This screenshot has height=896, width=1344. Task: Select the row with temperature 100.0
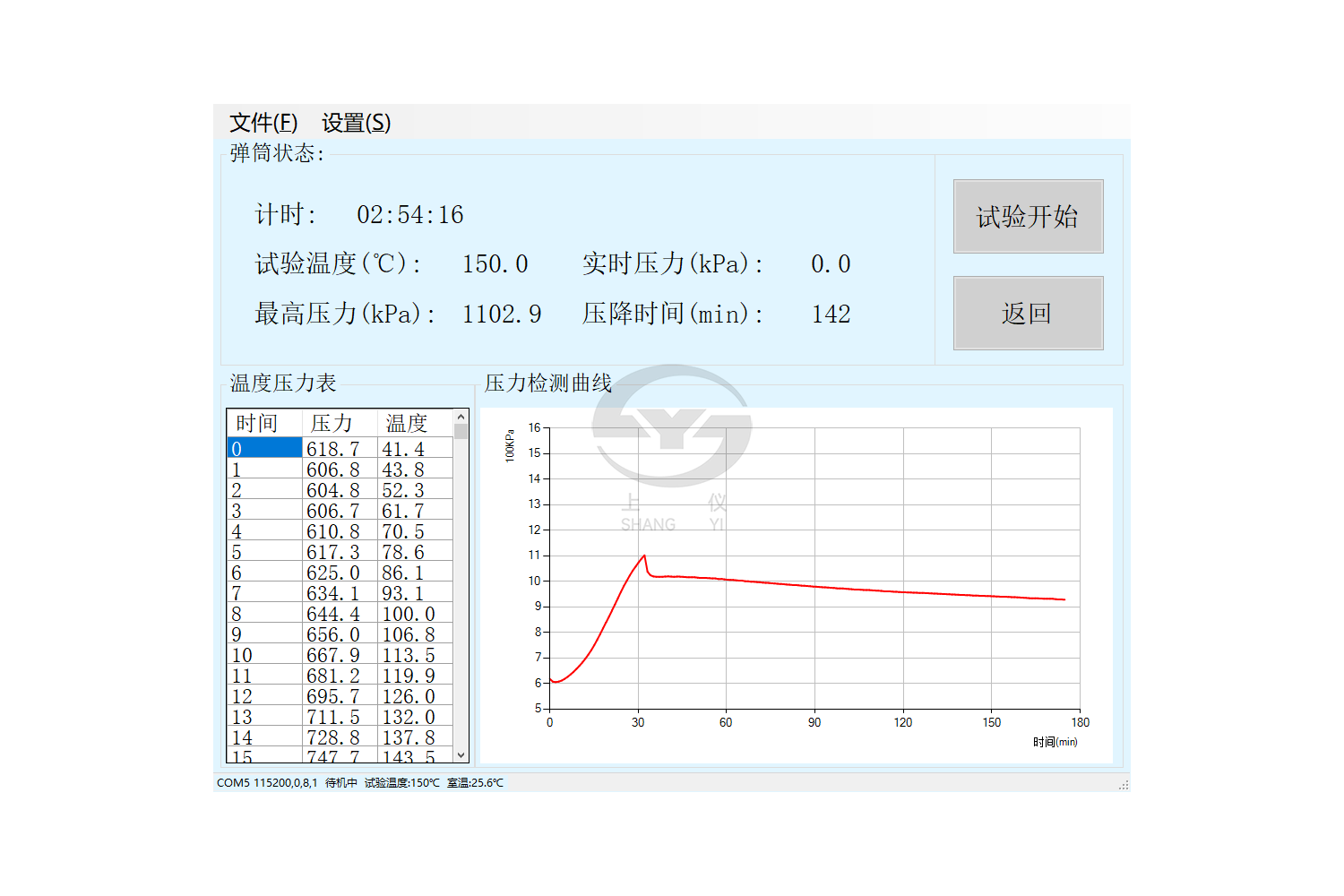408,614
